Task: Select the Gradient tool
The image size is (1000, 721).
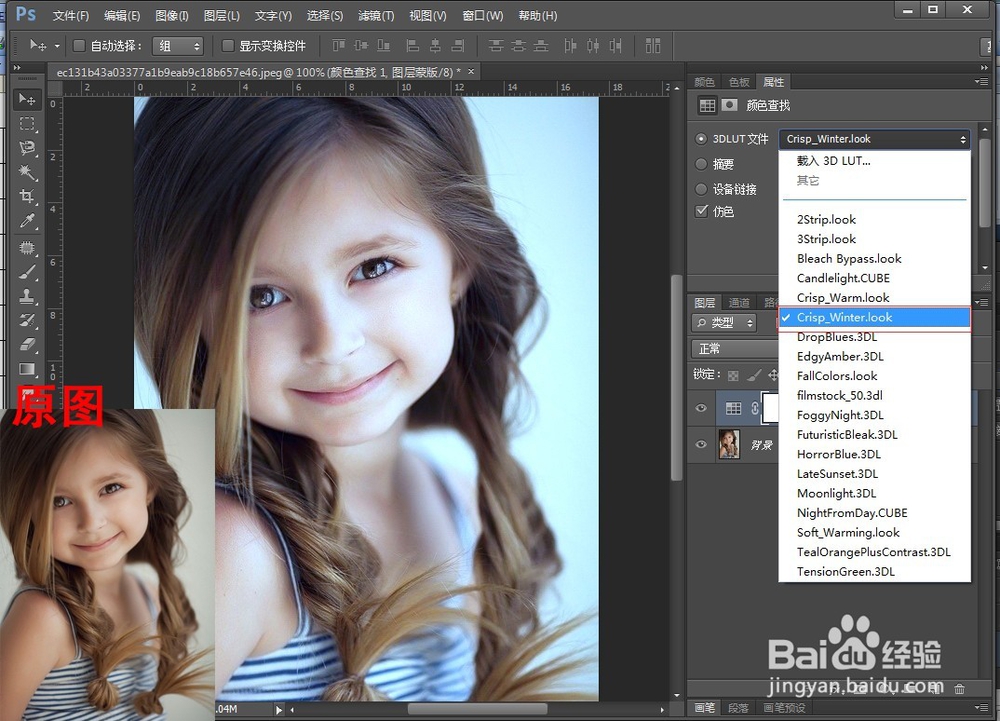Action: [x=28, y=369]
